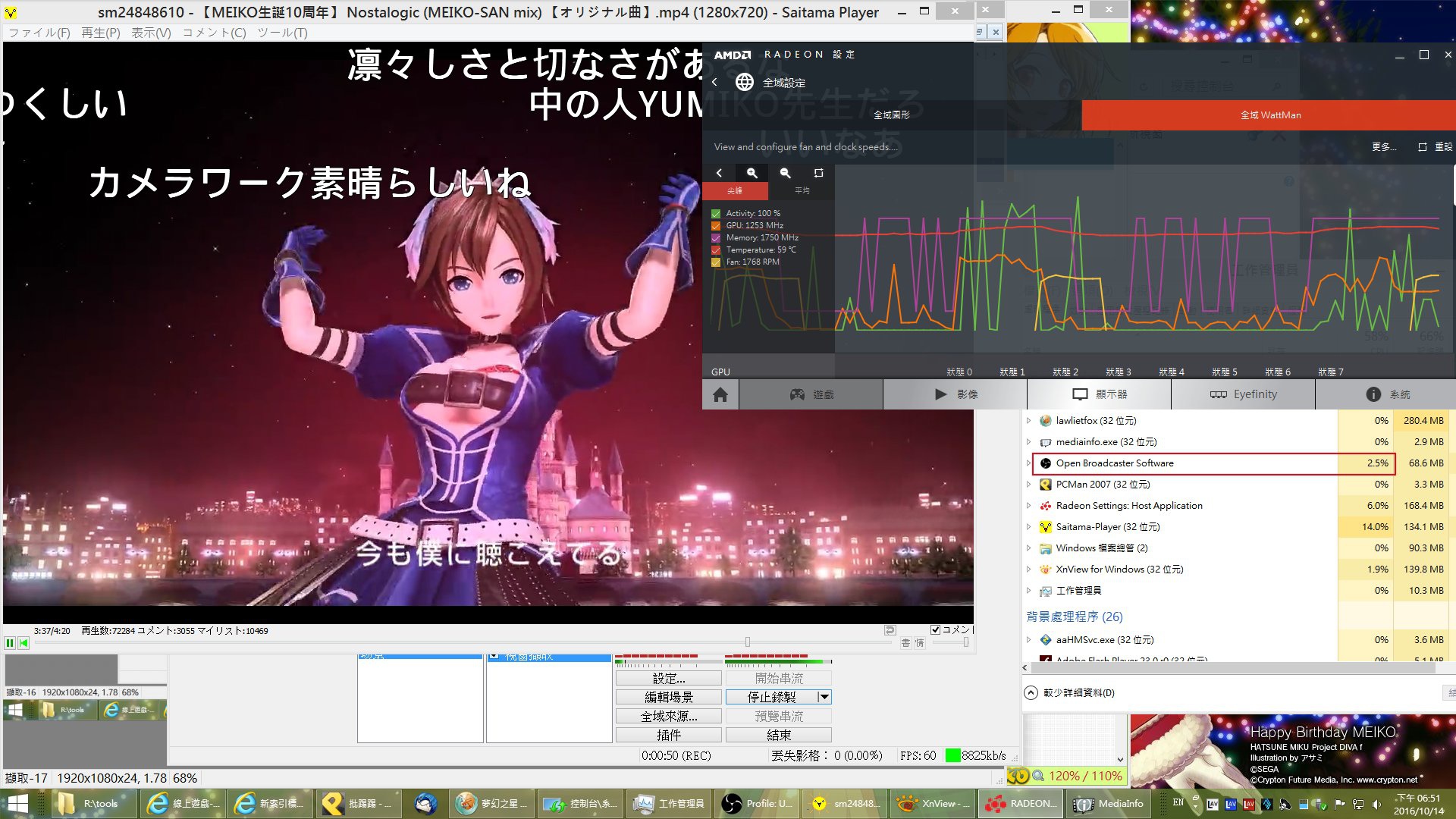The image size is (1456, 819).
Task: Switch to the 全域圖形 tab
Action: pos(892,115)
